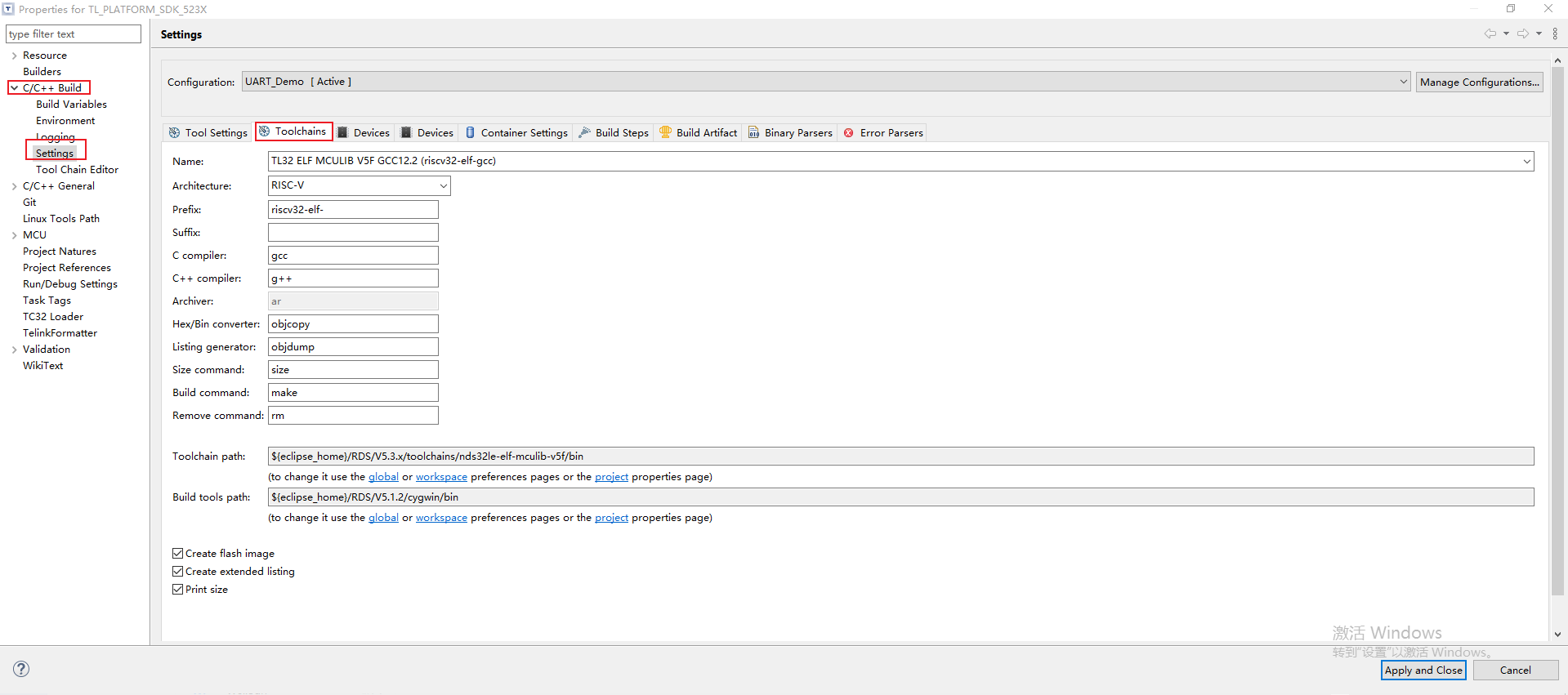Image resolution: width=1568 pixels, height=695 pixels.
Task: Click Apply and Close button
Action: [x=1423, y=670]
